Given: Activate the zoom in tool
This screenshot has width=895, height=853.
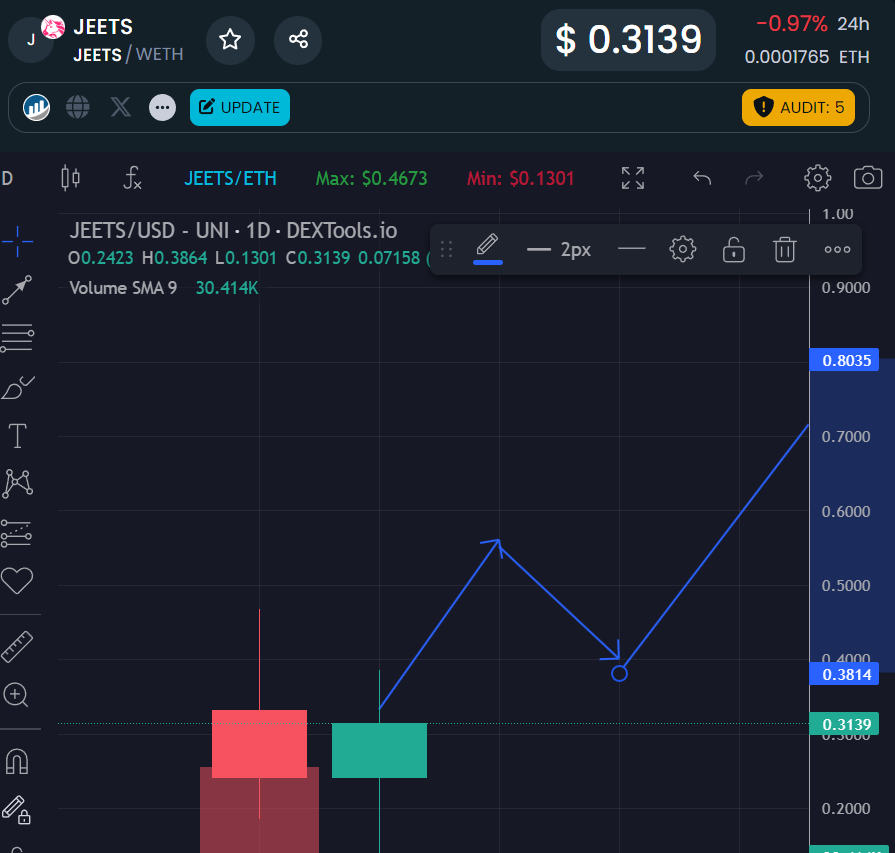Looking at the screenshot, I should [x=16, y=695].
